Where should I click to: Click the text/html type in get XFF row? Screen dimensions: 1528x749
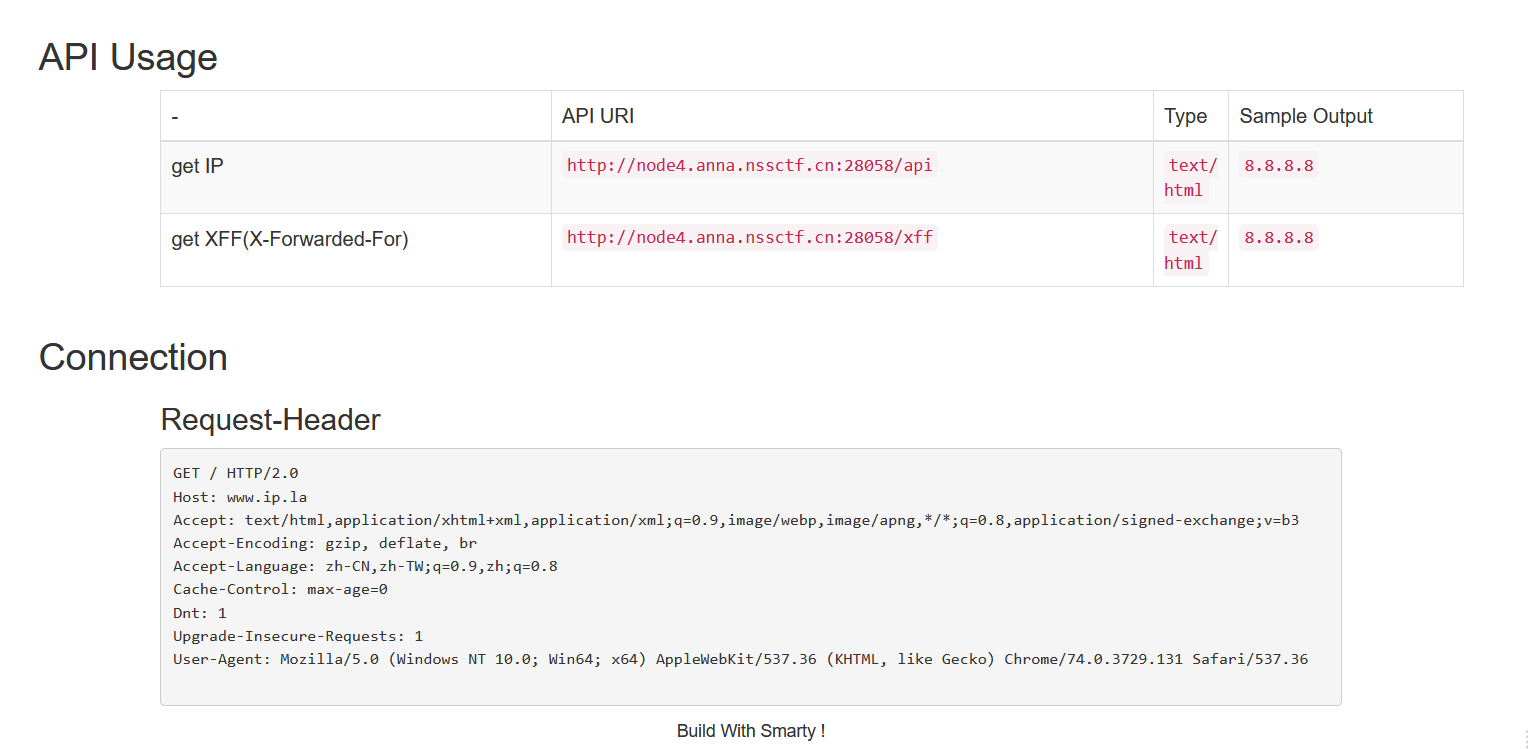coord(1190,250)
